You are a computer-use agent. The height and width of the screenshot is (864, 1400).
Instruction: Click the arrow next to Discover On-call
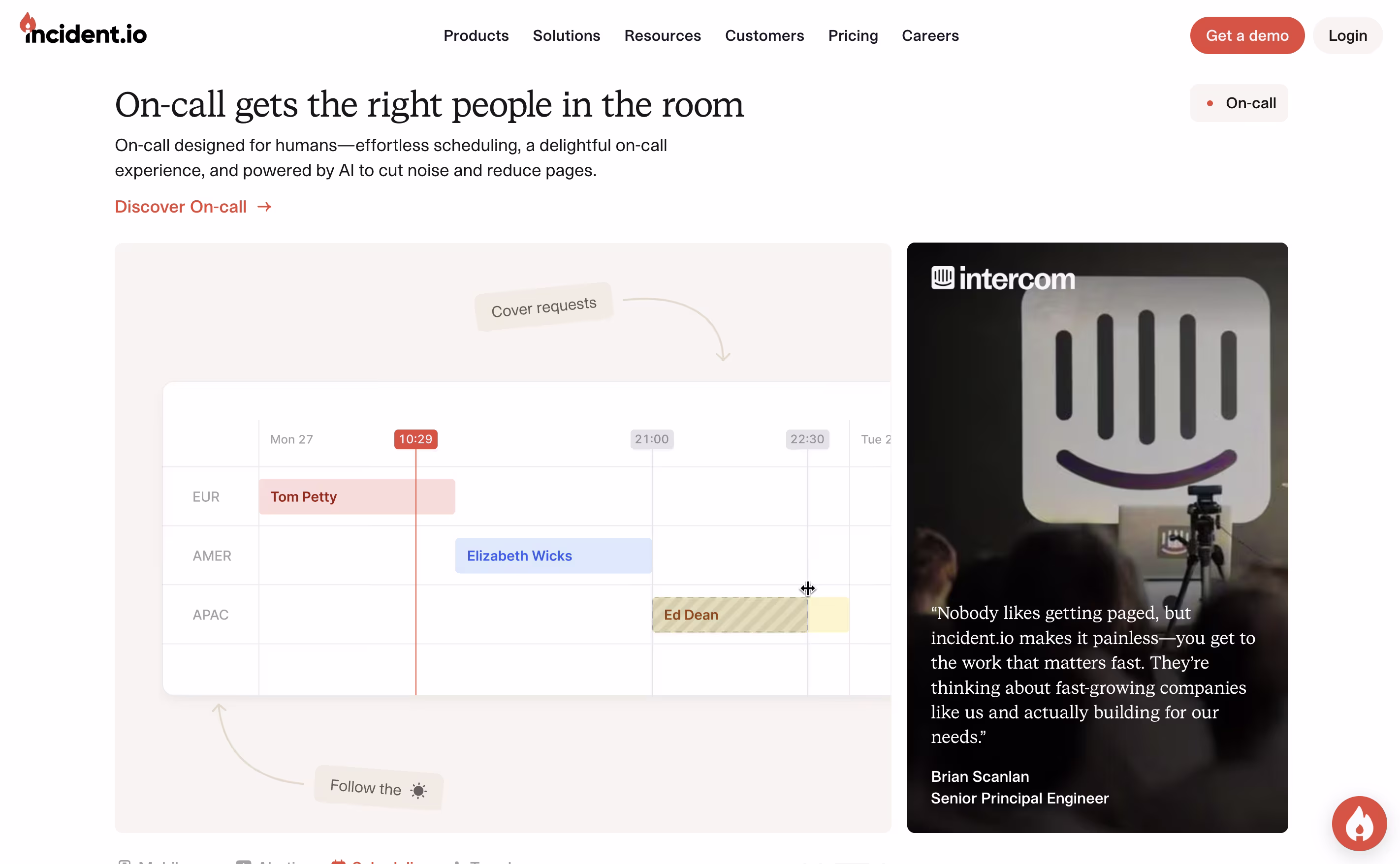[x=264, y=207]
